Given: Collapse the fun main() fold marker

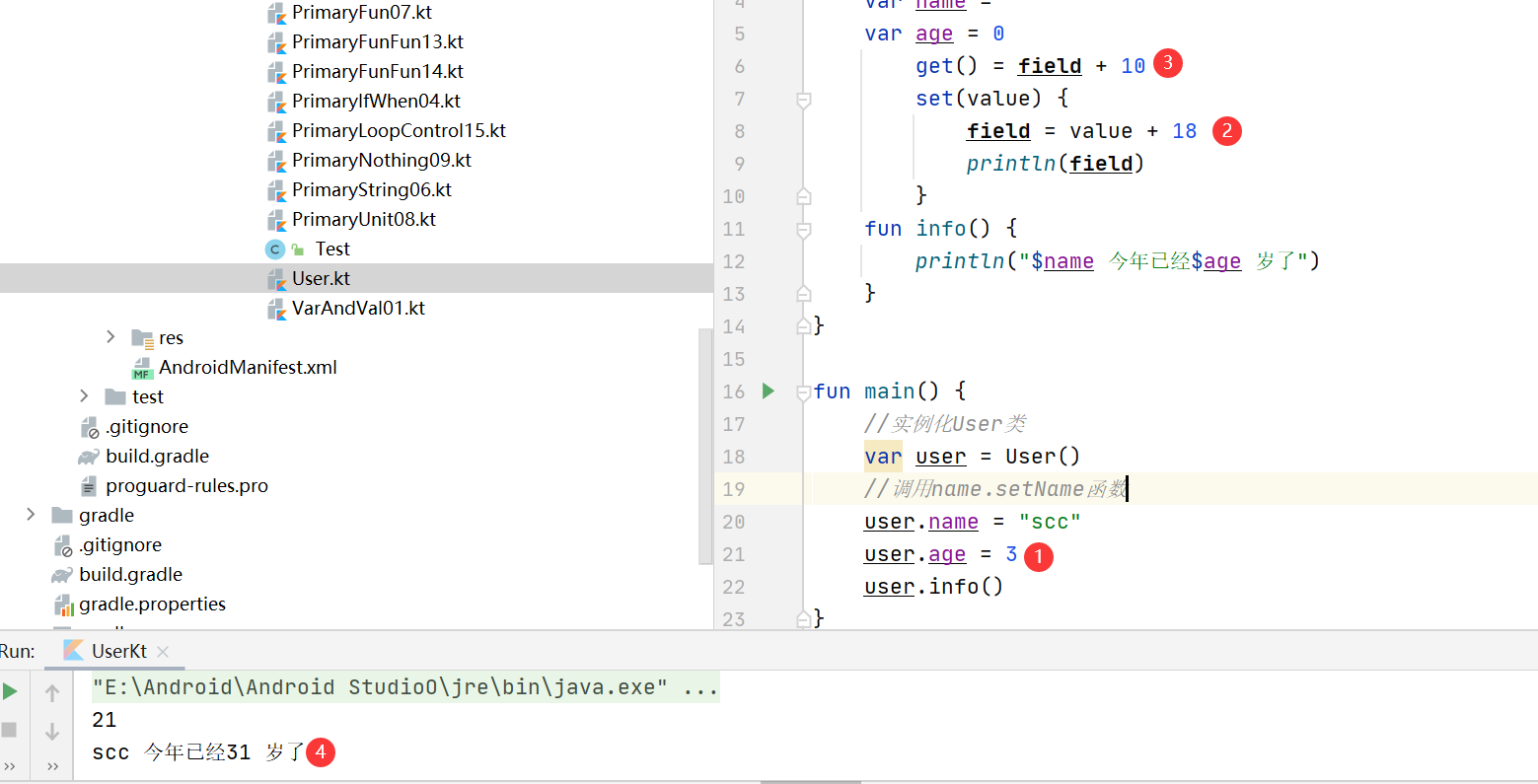Looking at the screenshot, I should click(804, 392).
